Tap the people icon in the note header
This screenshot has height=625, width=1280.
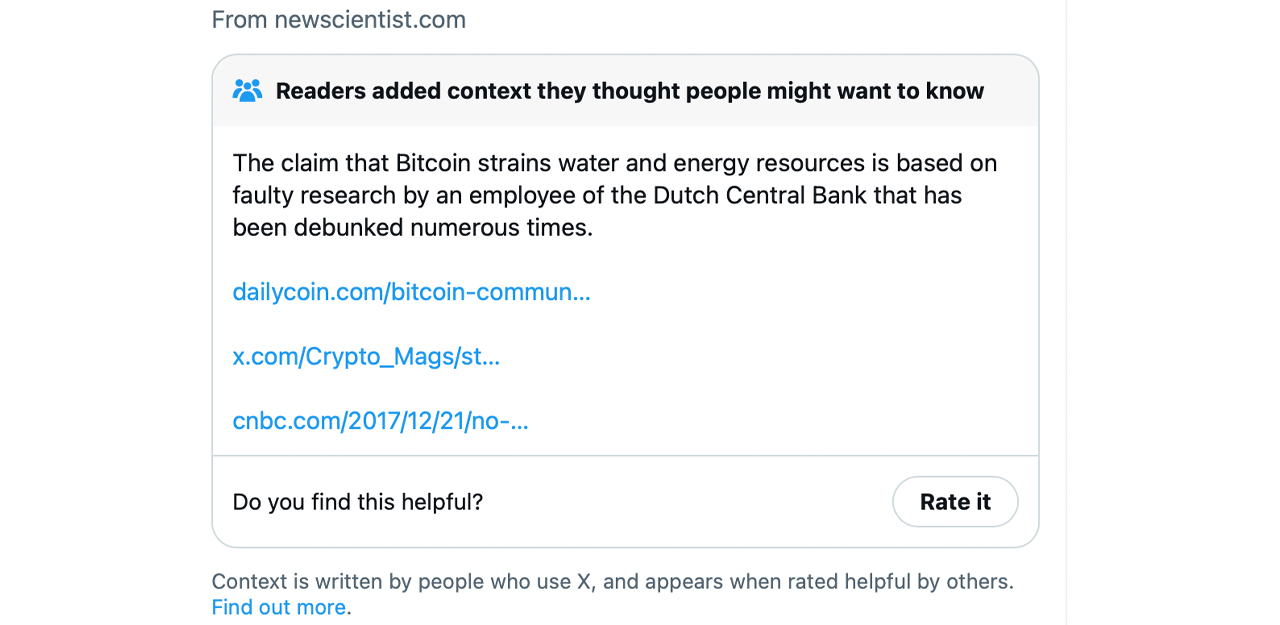click(x=246, y=89)
